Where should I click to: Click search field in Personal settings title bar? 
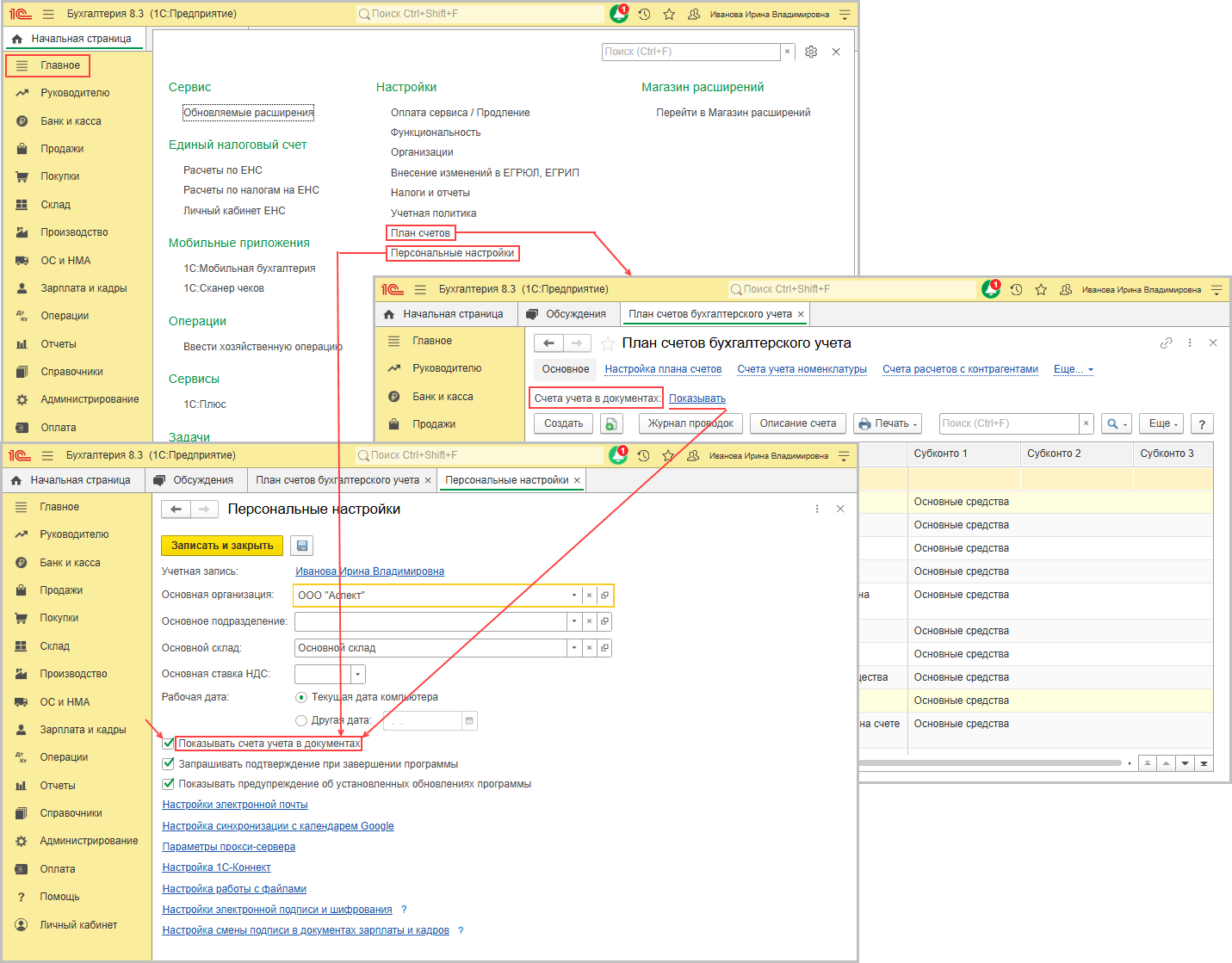tap(480, 455)
